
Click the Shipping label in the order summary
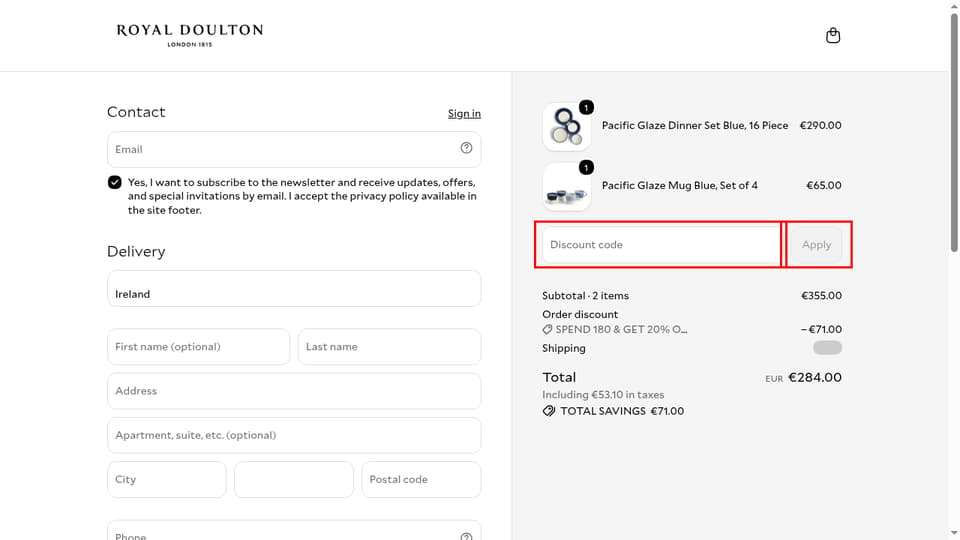[564, 348]
